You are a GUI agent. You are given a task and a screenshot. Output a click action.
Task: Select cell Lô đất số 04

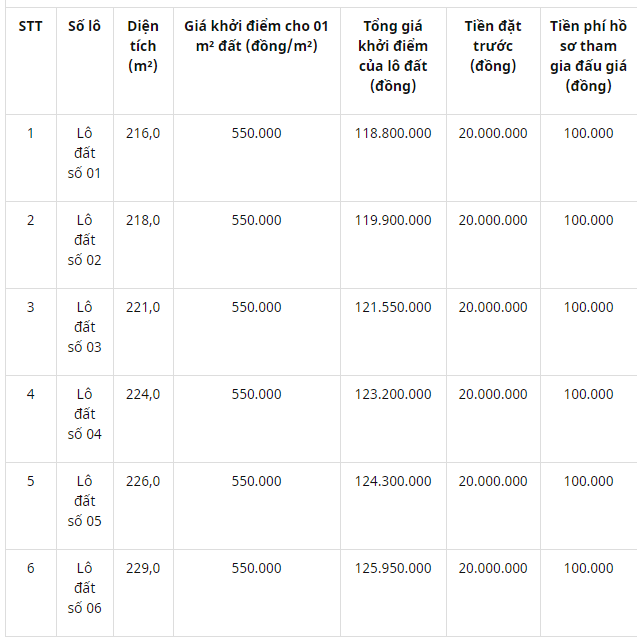84,414
